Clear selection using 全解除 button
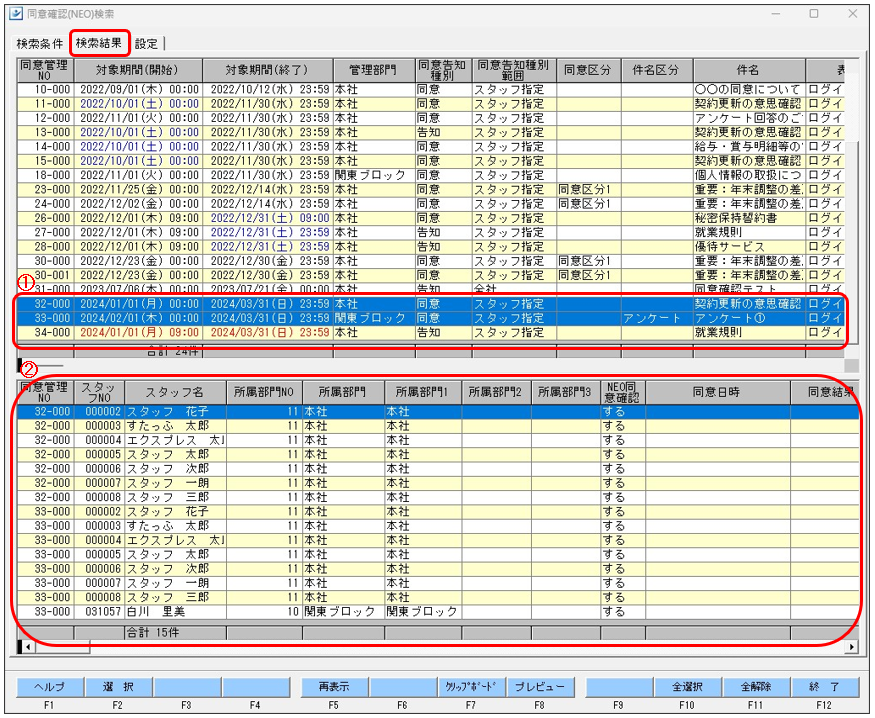The image size is (875, 718). point(756,687)
